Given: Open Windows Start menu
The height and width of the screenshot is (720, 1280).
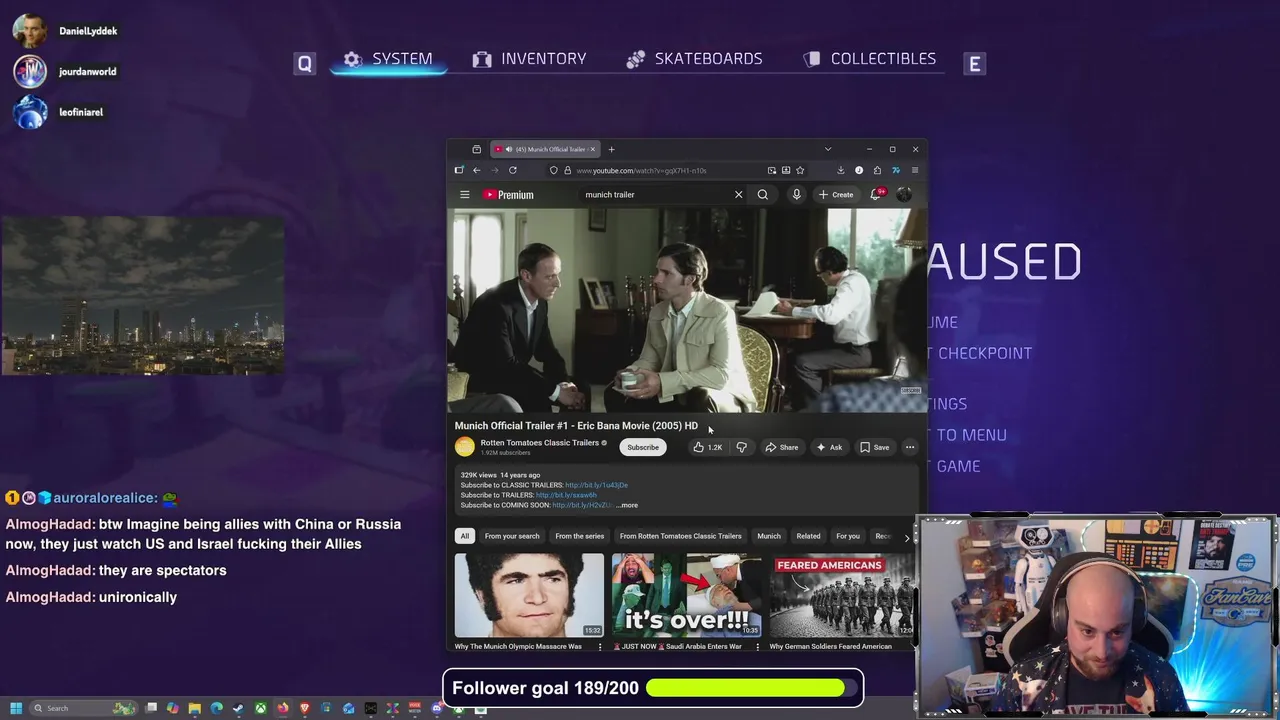Looking at the screenshot, I should (x=16, y=708).
